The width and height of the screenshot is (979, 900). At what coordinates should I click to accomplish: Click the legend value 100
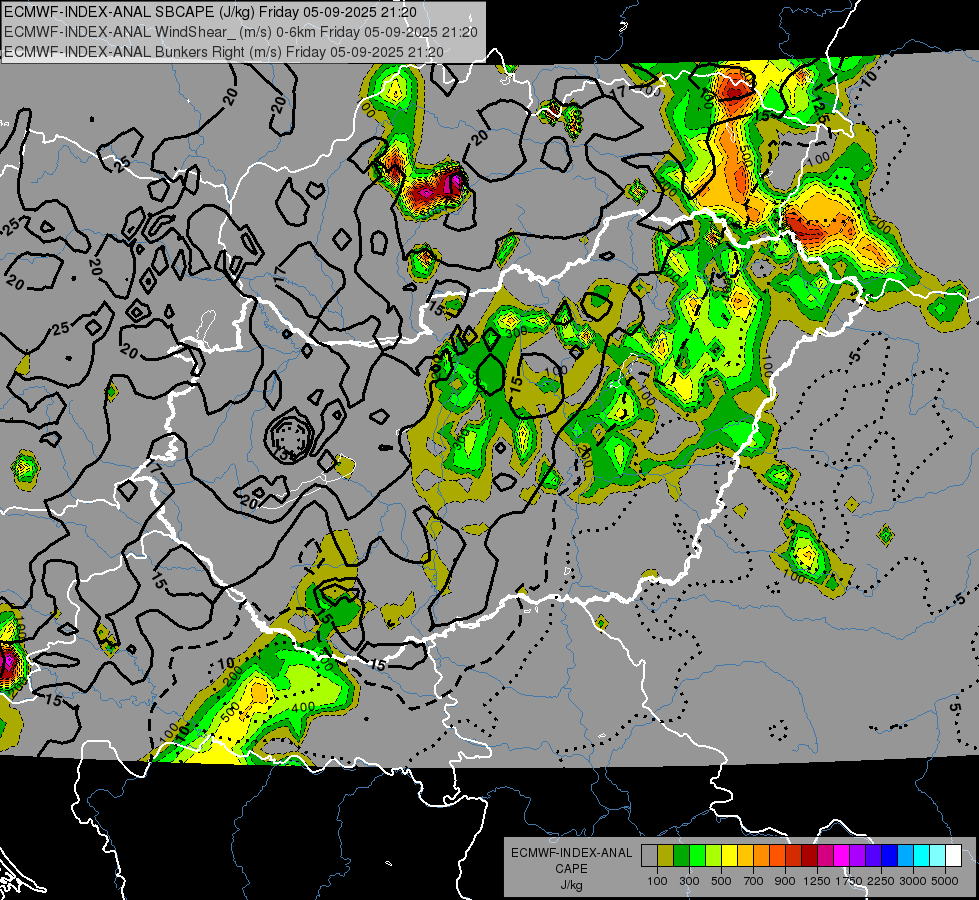pos(657,881)
